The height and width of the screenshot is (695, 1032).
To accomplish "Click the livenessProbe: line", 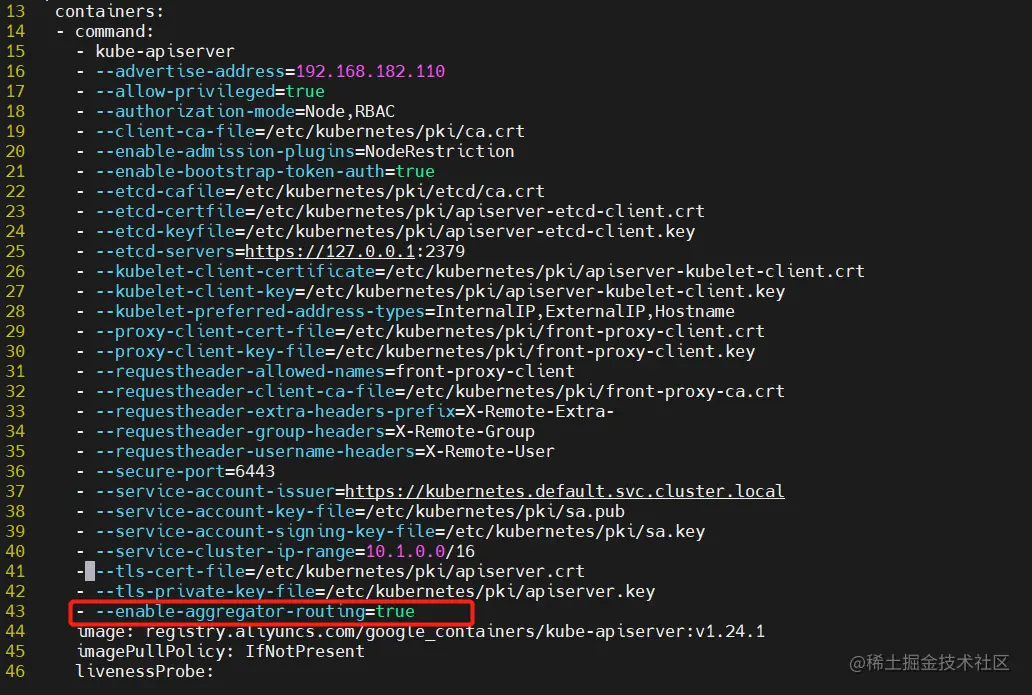I will 145,671.
